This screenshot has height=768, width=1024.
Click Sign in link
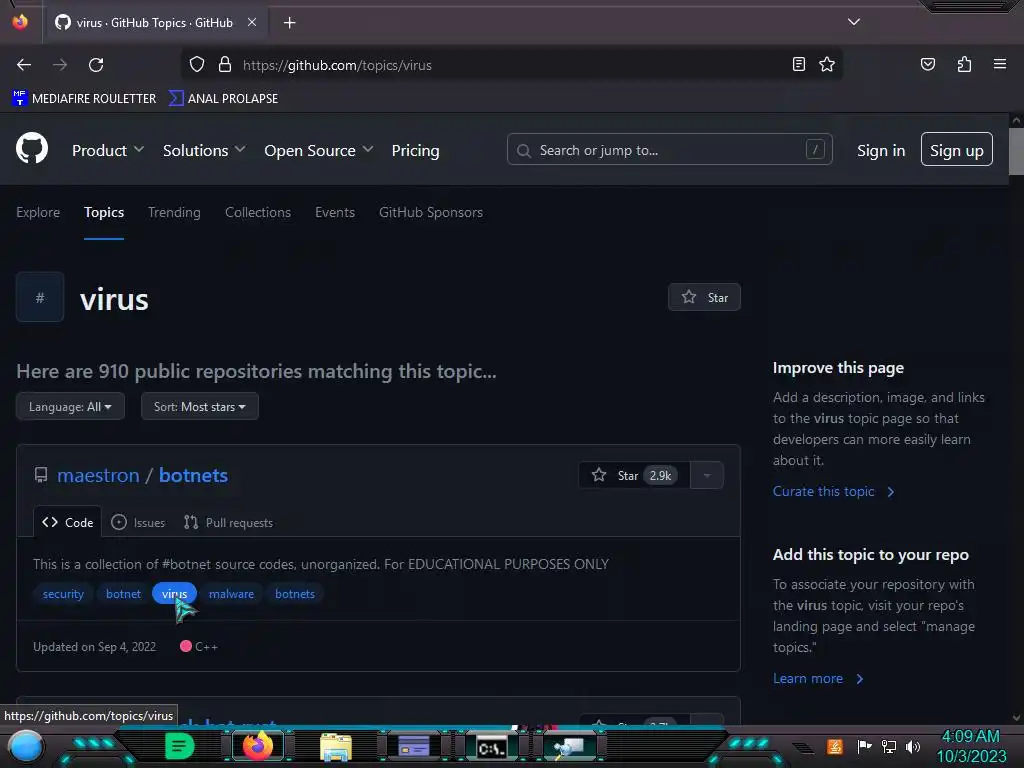[x=881, y=150]
